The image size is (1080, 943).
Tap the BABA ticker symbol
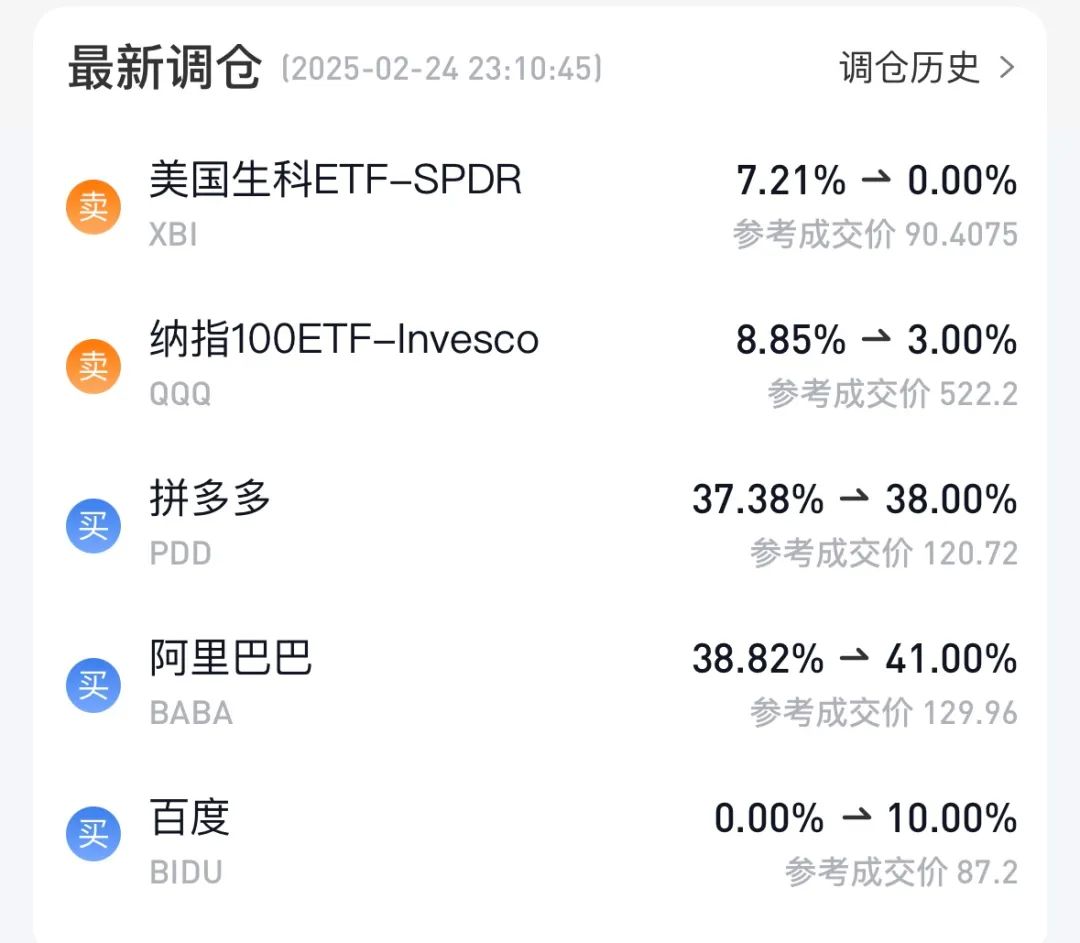click(191, 713)
